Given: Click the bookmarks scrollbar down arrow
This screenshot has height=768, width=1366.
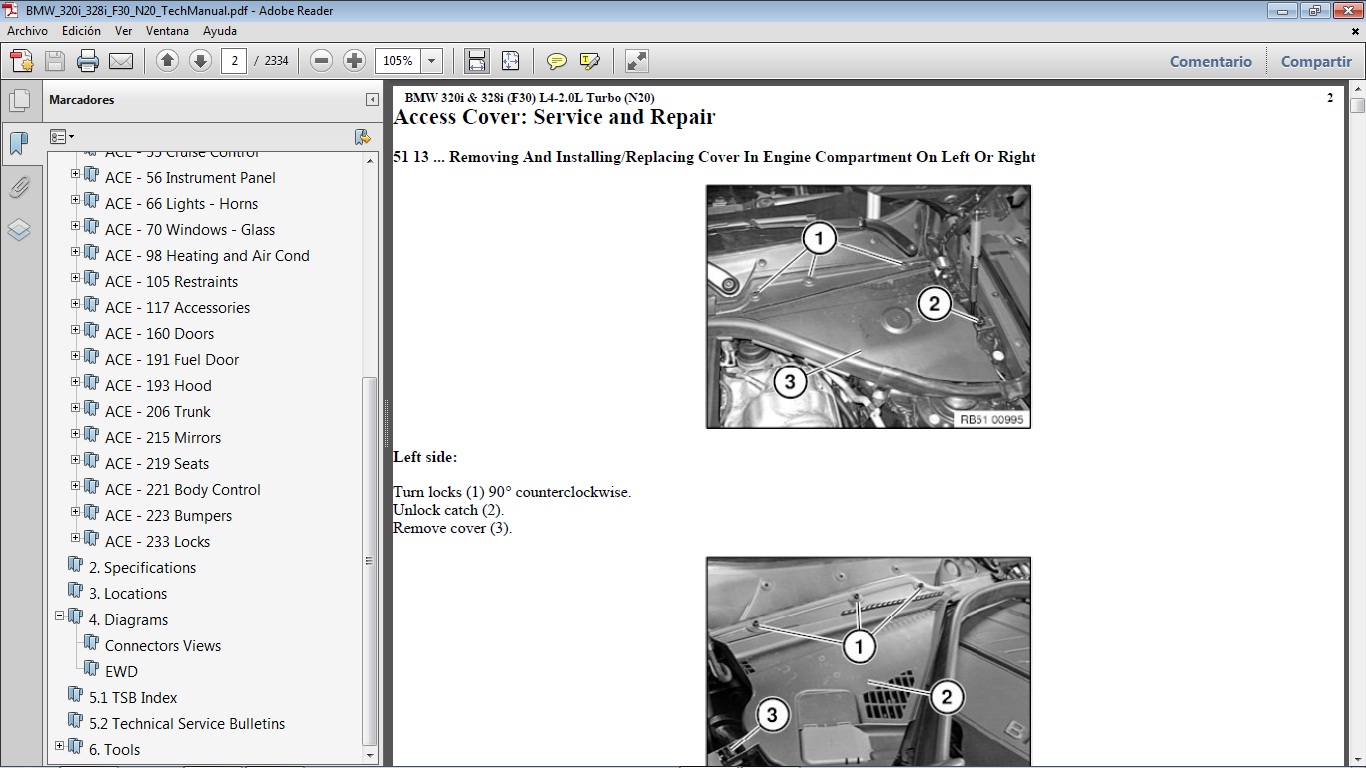Looking at the screenshot, I should tap(370, 755).
